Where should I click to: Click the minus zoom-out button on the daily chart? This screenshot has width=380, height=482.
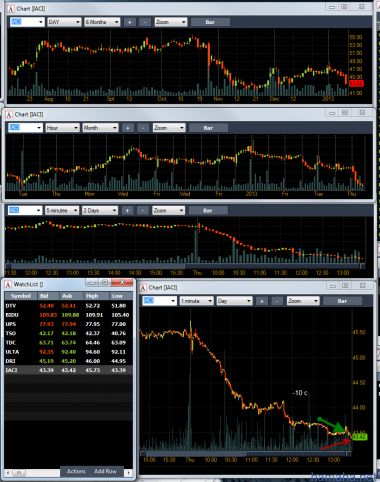pos(145,22)
